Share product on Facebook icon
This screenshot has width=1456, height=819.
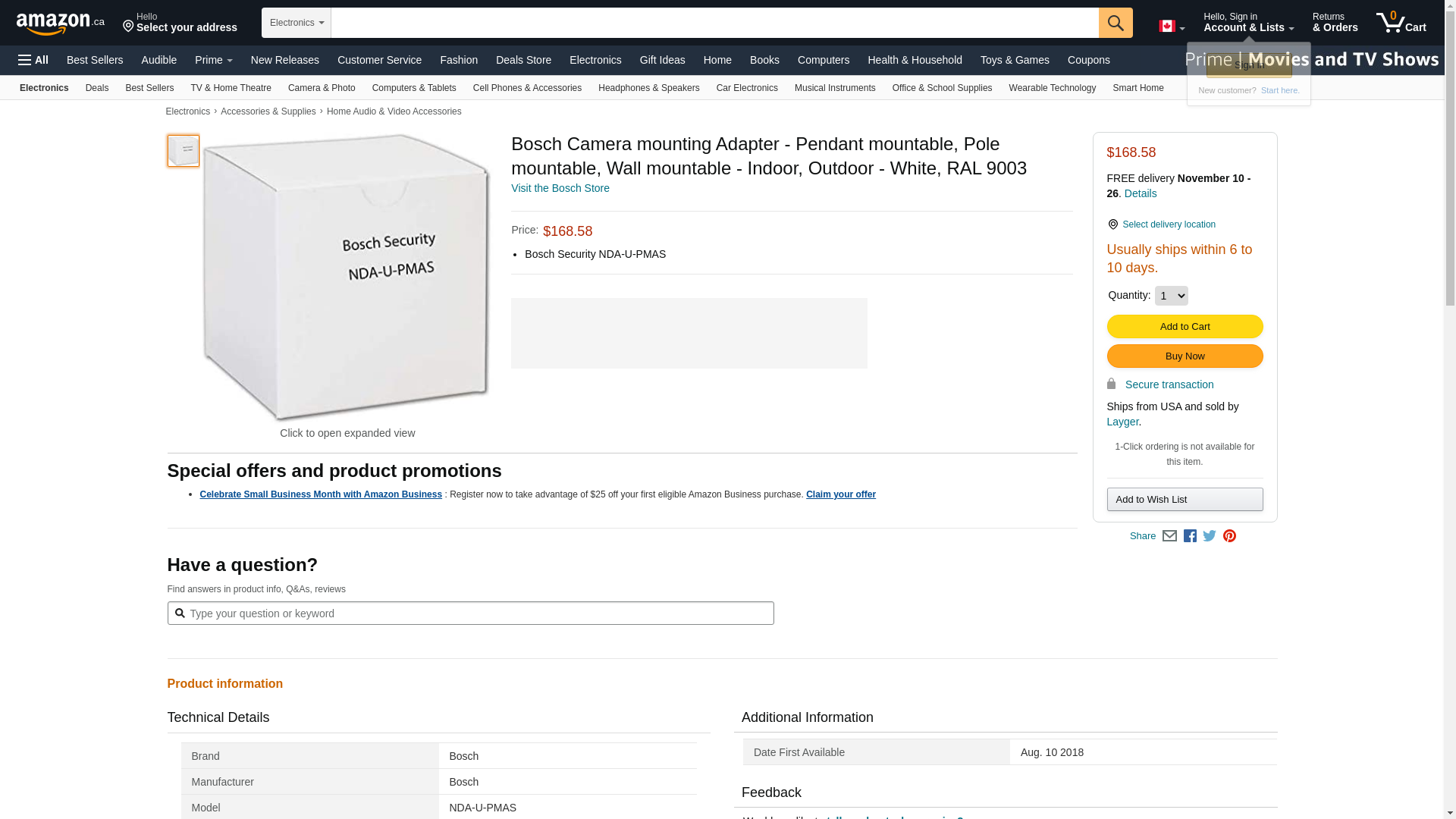tap(1190, 536)
